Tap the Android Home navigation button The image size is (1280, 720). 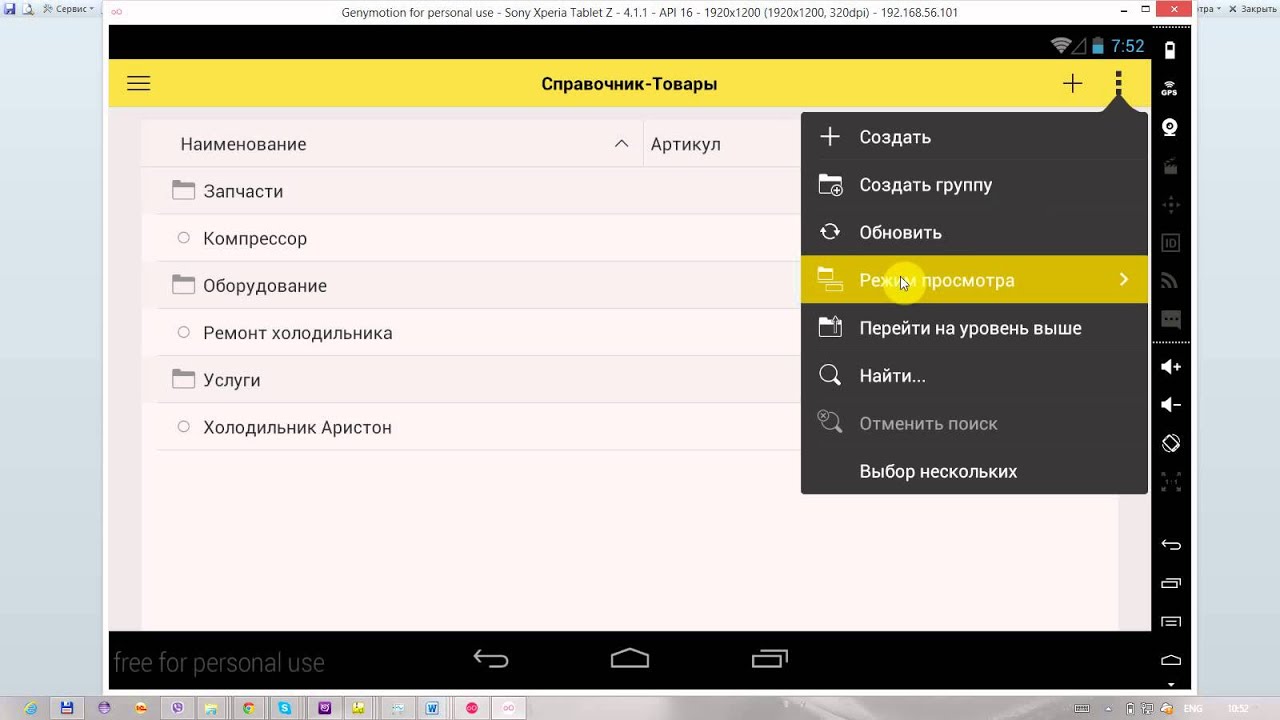pyautogui.click(x=630, y=659)
